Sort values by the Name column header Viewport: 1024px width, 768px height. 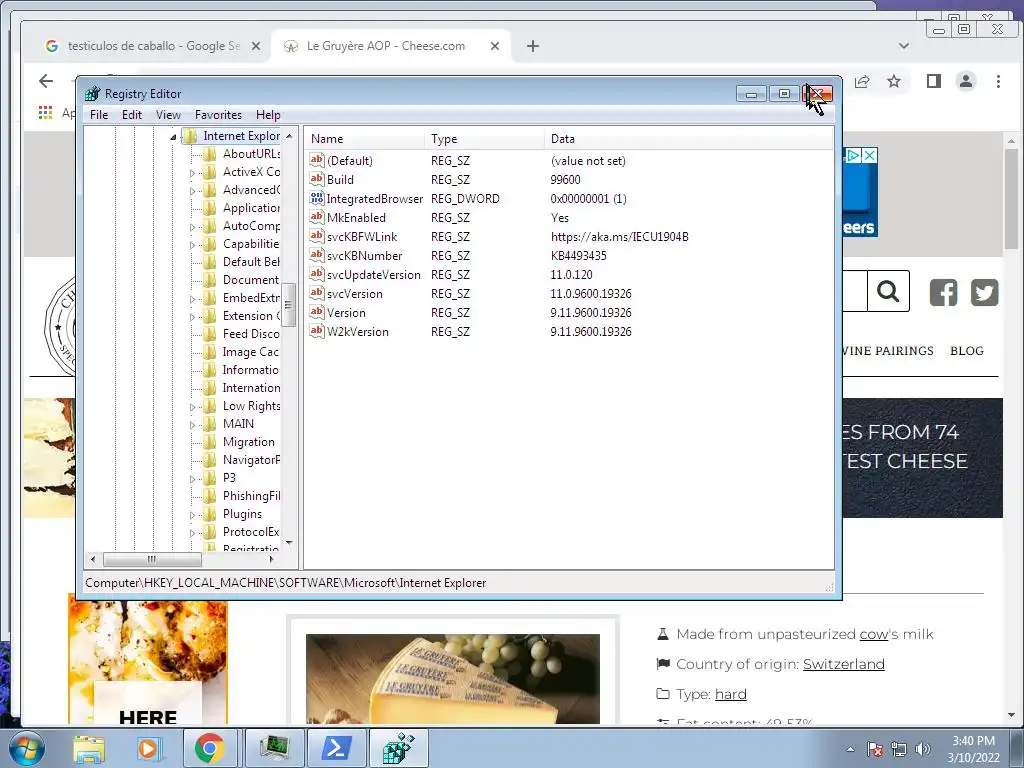(364, 138)
